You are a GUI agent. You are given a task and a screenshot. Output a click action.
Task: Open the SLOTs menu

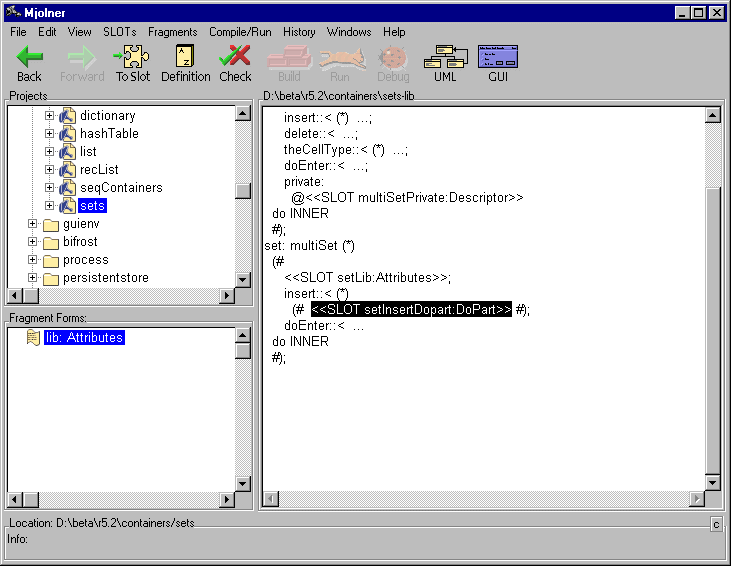coord(119,32)
